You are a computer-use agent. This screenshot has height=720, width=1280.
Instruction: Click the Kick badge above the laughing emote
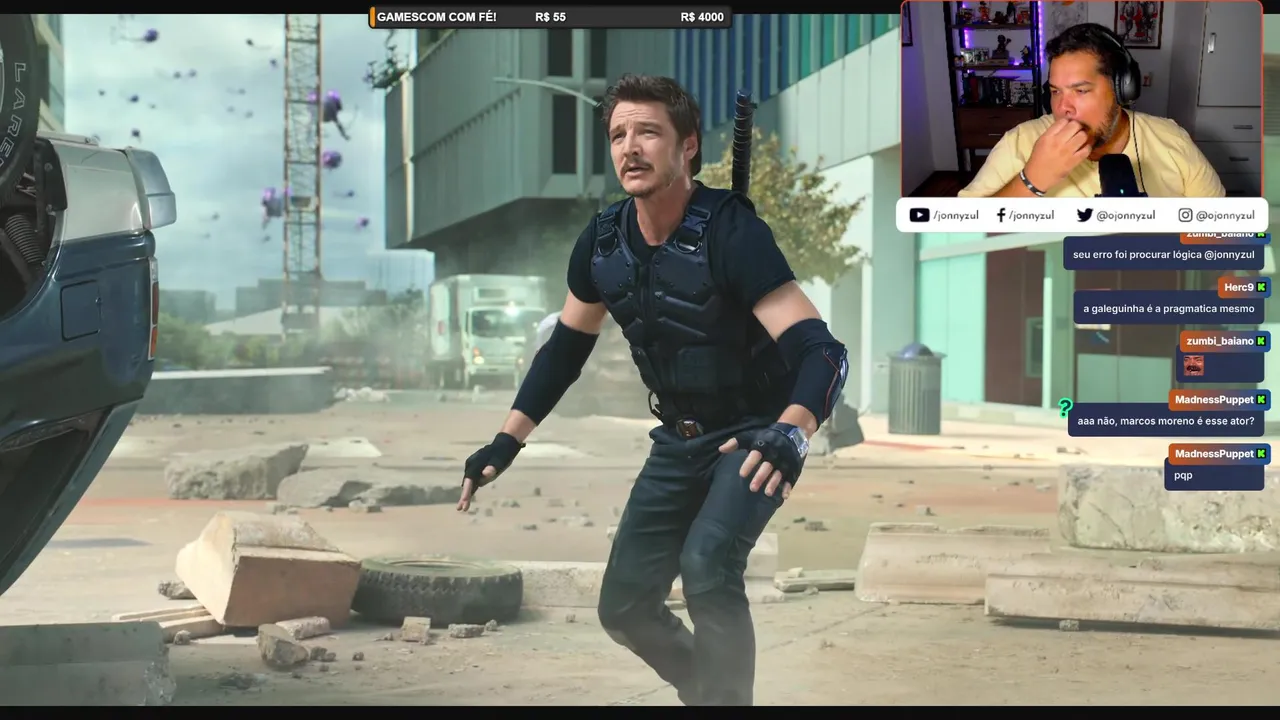1261,341
